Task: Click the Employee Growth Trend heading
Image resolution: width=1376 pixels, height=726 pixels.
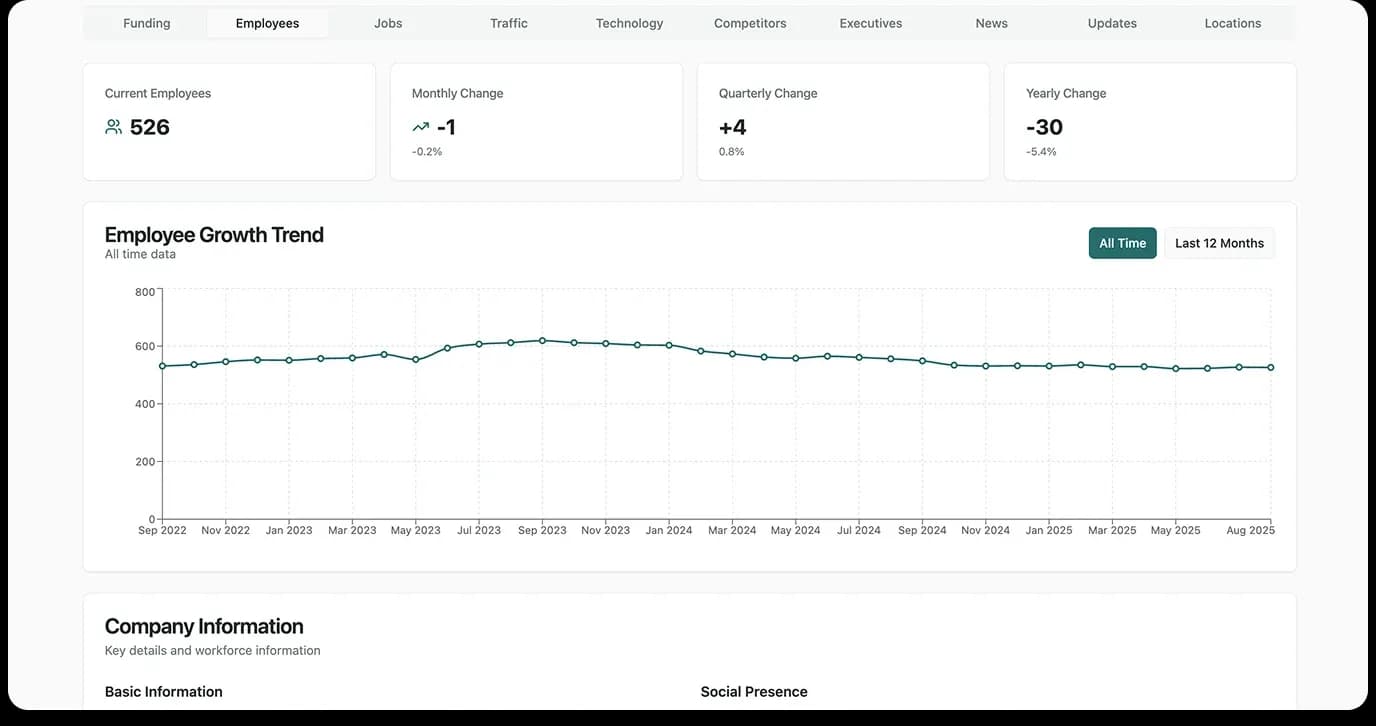Action: point(214,235)
